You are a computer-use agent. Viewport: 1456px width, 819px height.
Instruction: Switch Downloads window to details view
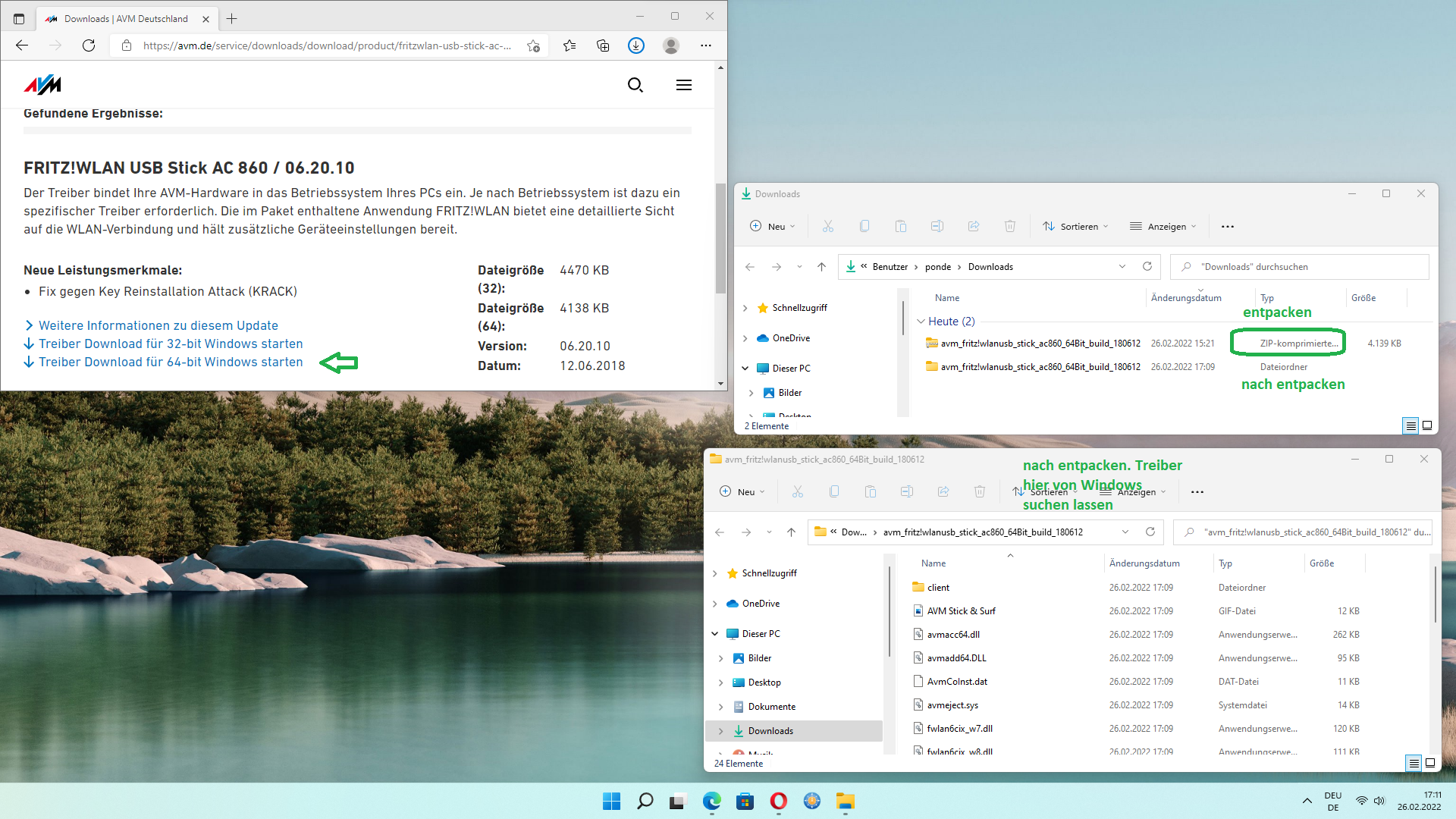[x=1410, y=425]
